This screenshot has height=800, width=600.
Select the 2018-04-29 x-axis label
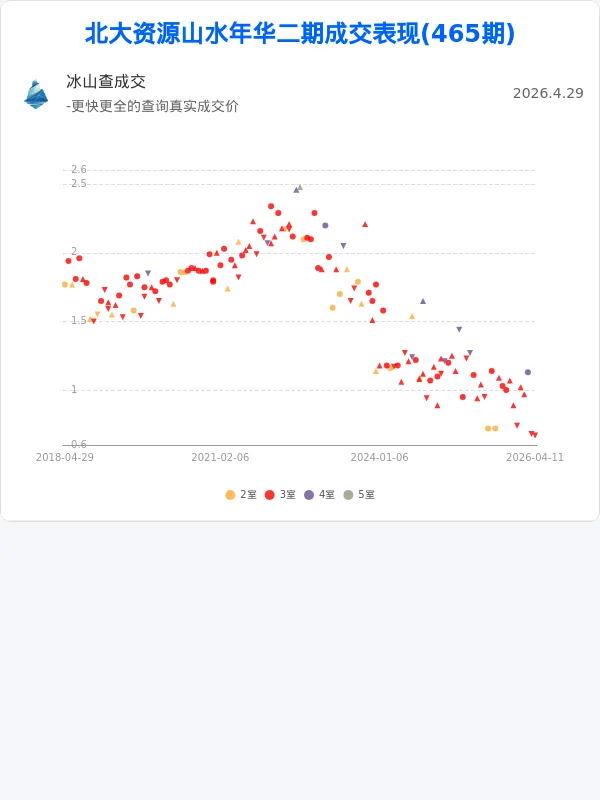coord(65,457)
